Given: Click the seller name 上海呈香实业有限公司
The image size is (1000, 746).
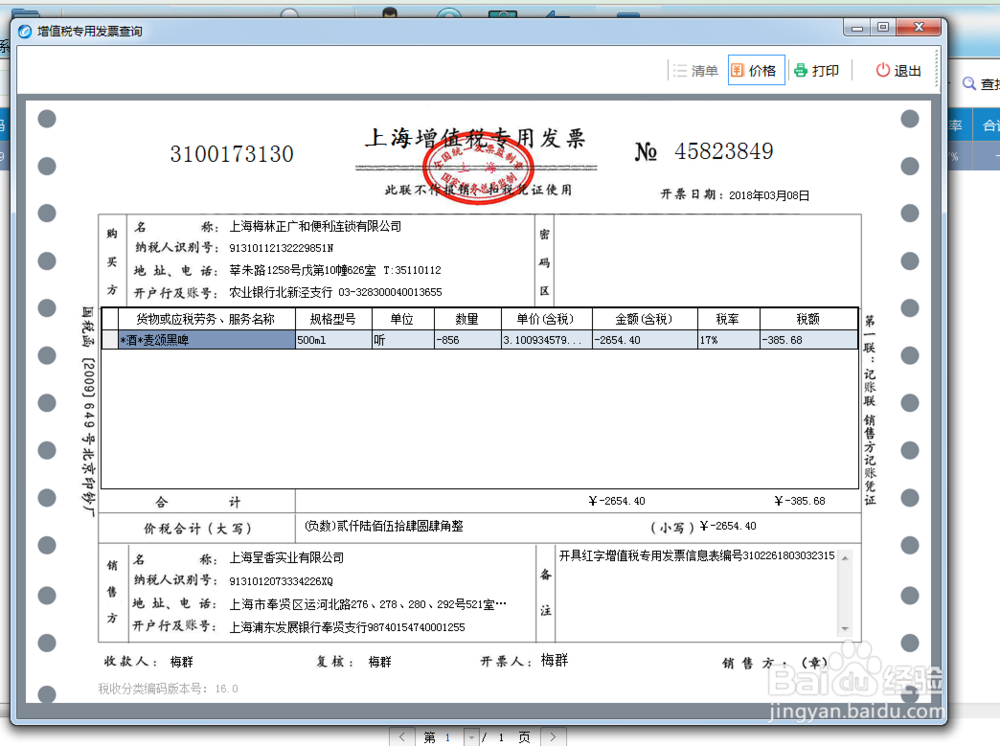Looking at the screenshot, I should (x=286, y=558).
